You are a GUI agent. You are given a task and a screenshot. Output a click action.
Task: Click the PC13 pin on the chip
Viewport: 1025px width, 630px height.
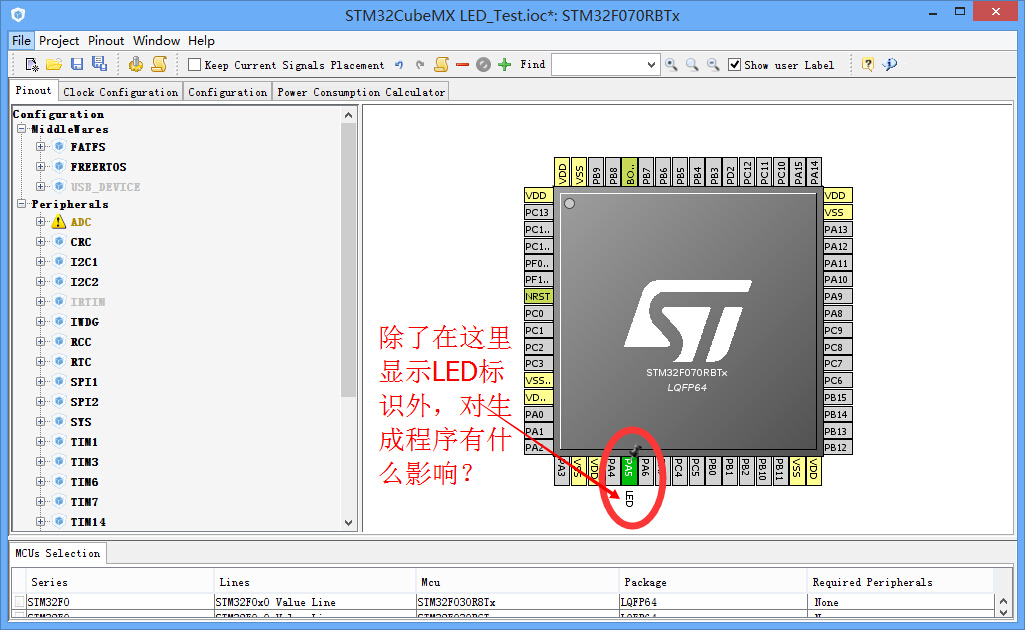coord(538,212)
